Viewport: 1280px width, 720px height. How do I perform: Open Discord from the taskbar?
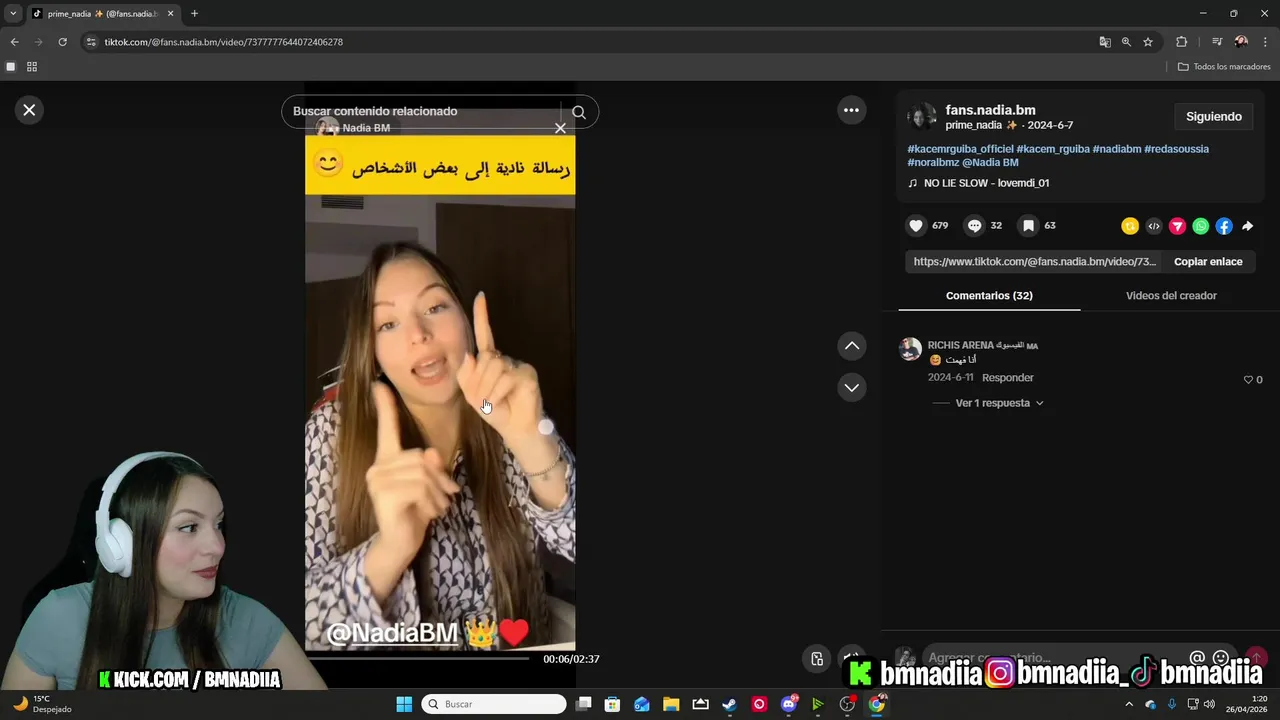pyautogui.click(x=789, y=704)
